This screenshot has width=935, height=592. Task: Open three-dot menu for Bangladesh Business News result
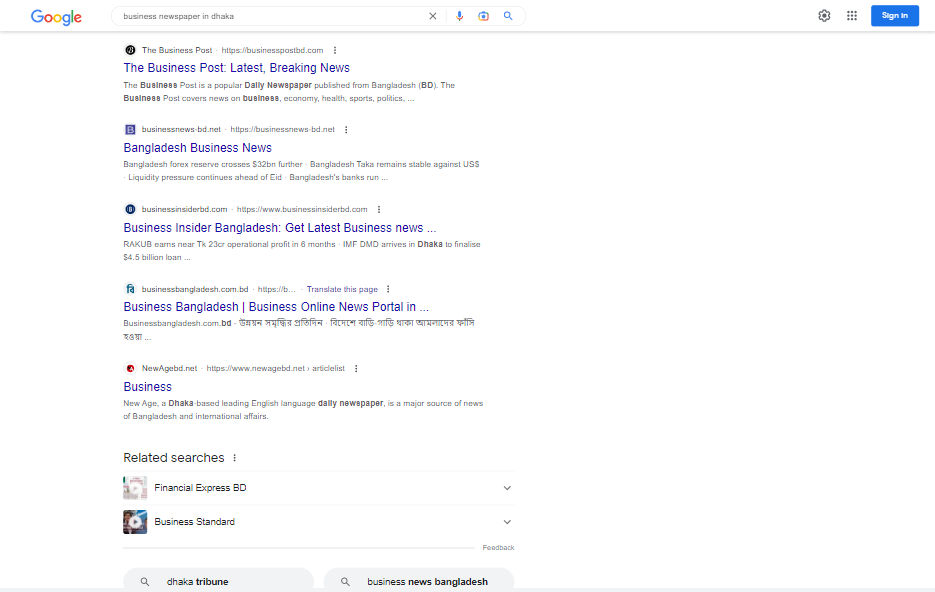(346, 129)
